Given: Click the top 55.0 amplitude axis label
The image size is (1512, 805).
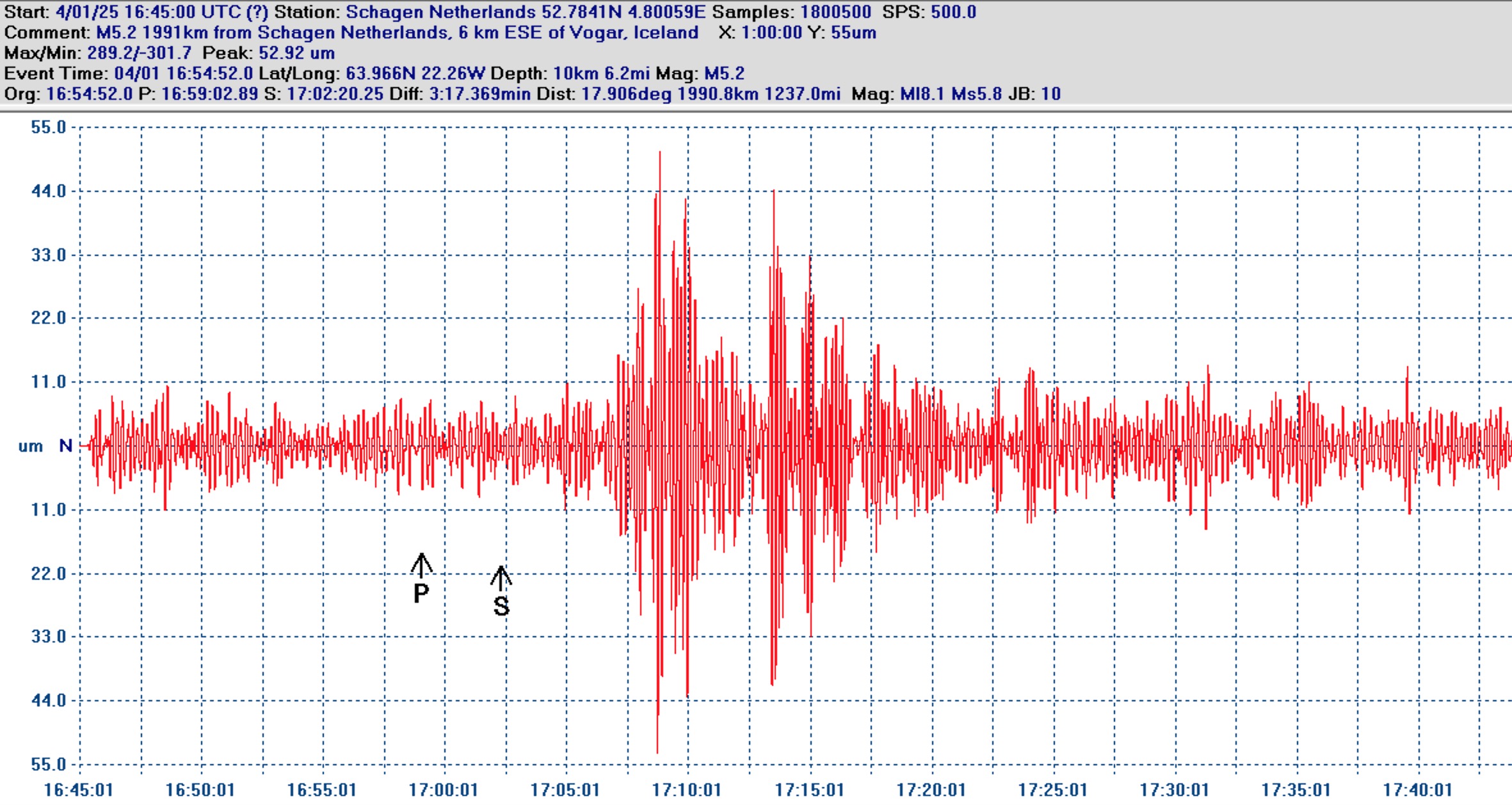Looking at the screenshot, I should [49, 127].
